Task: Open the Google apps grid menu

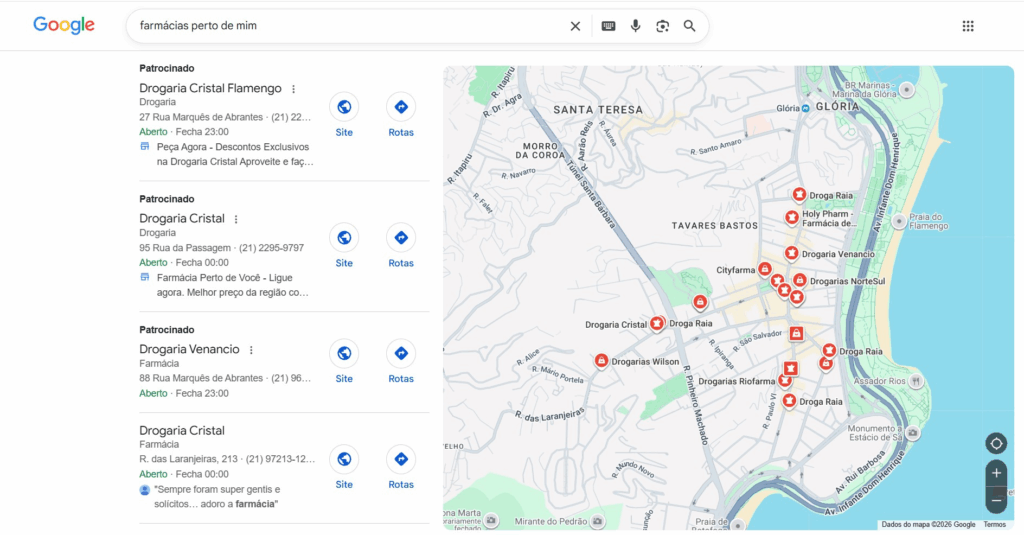Action: (968, 26)
